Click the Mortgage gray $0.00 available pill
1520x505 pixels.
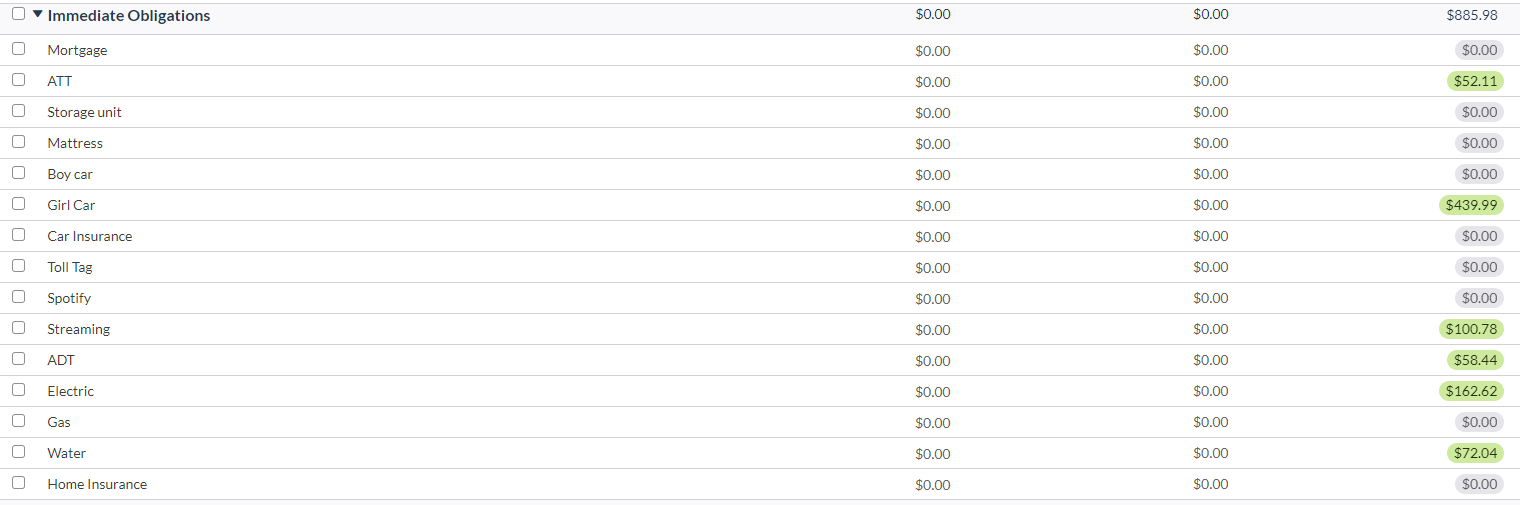tap(1479, 50)
